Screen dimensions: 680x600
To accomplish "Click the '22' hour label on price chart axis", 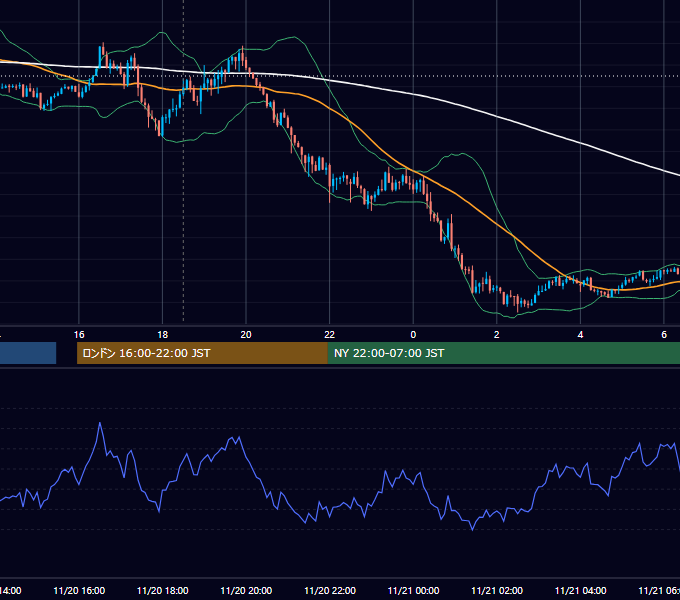I will coord(330,334).
